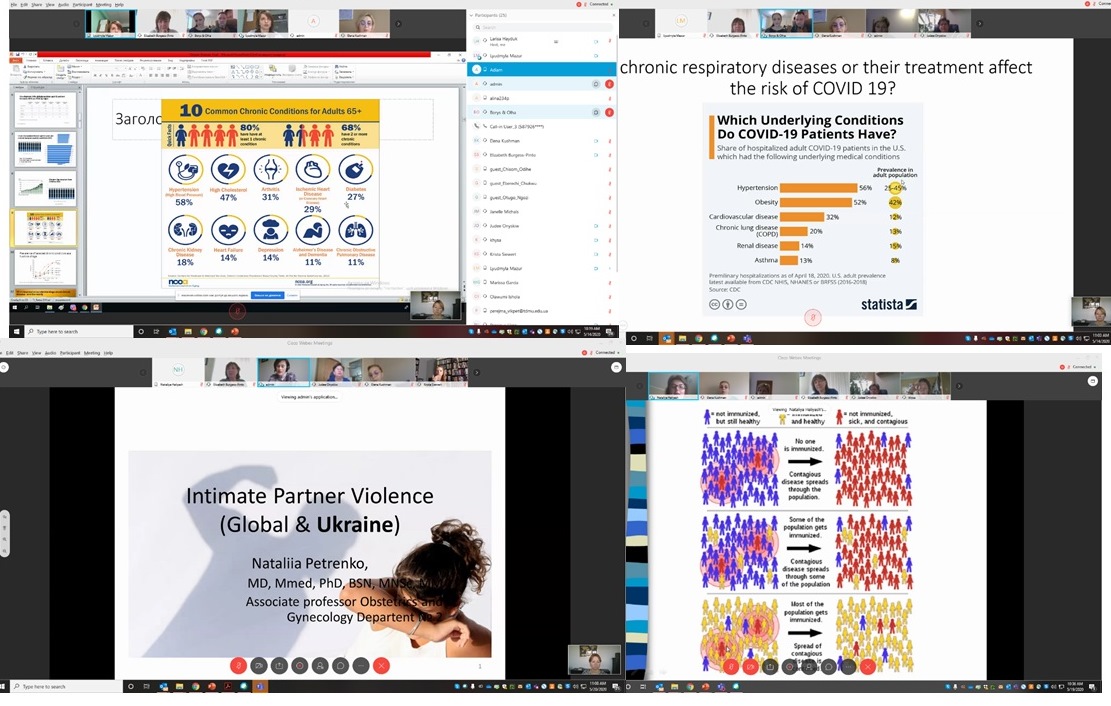The image size is (1111, 706).
Task: Click red microphone button below the statista chart
Action: (x=812, y=318)
